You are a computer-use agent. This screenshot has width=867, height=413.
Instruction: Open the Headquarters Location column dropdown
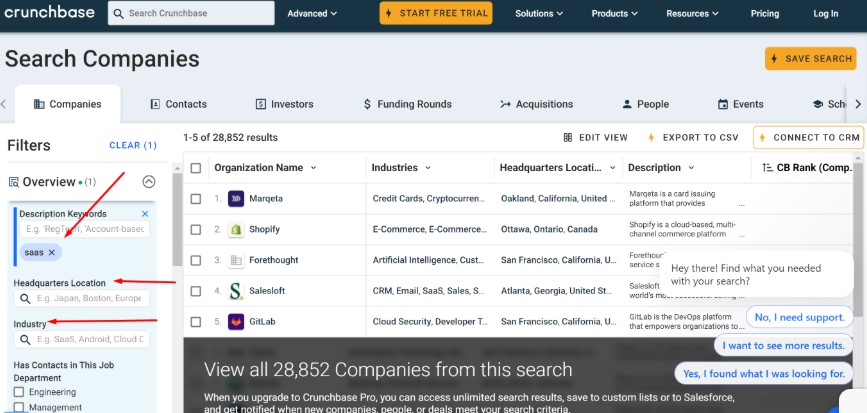(x=613, y=168)
